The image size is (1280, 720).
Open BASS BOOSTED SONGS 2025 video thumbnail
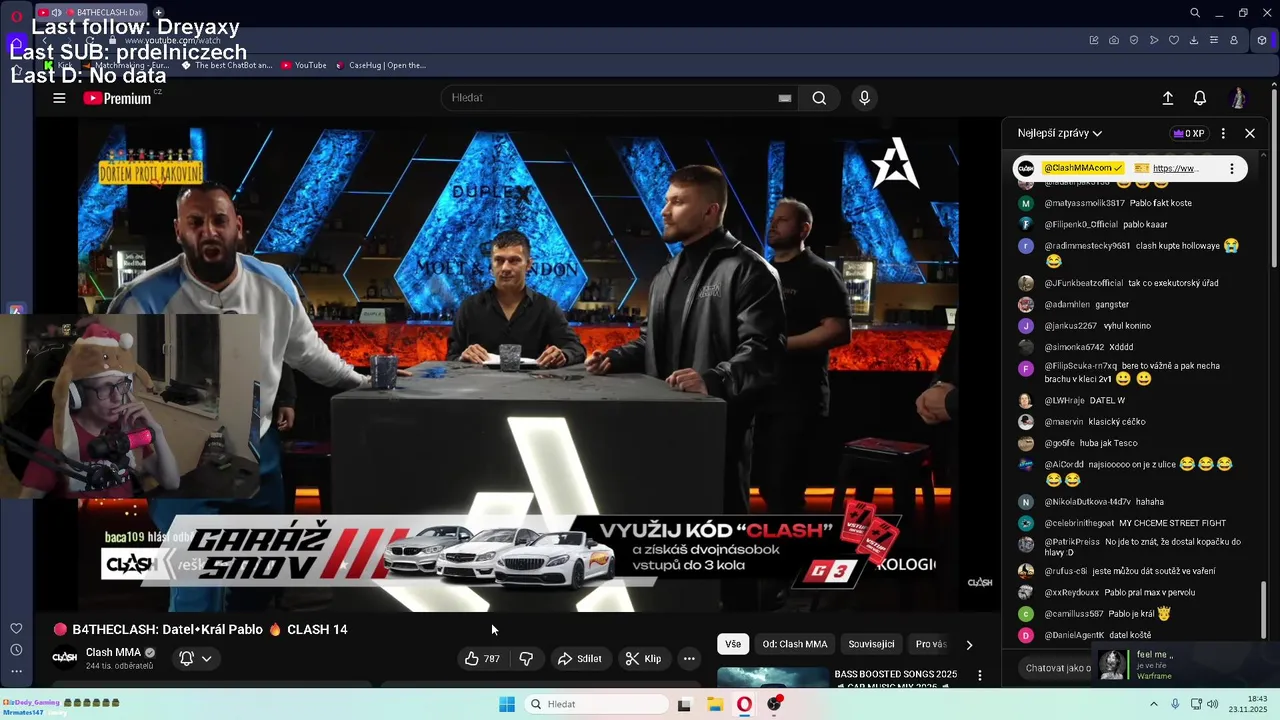click(x=772, y=678)
